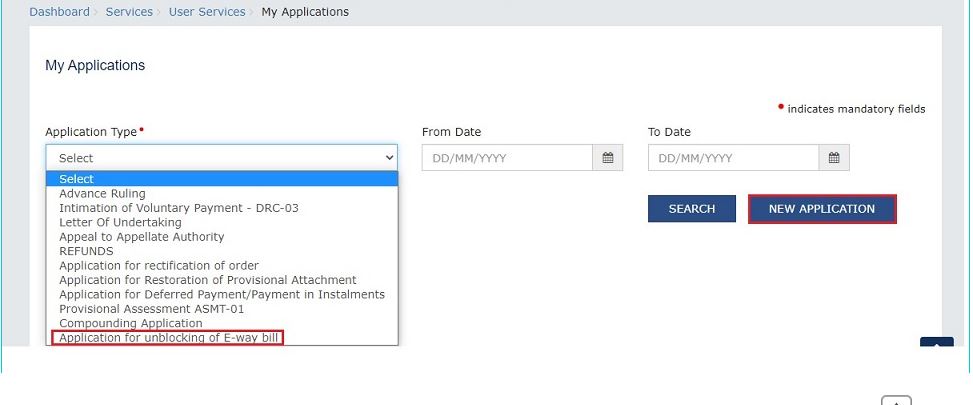The image size is (973, 405).
Task: Click the My Applications breadcrumb text
Action: tap(305, 12)
